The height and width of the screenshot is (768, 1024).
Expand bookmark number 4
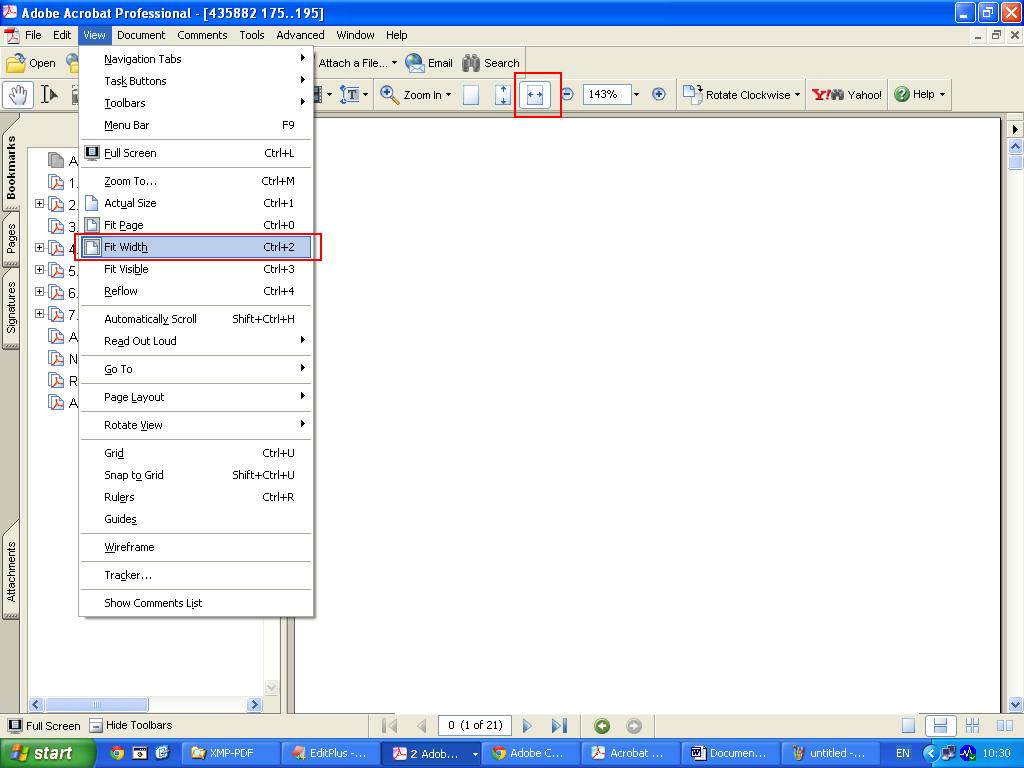pos(39,248)
